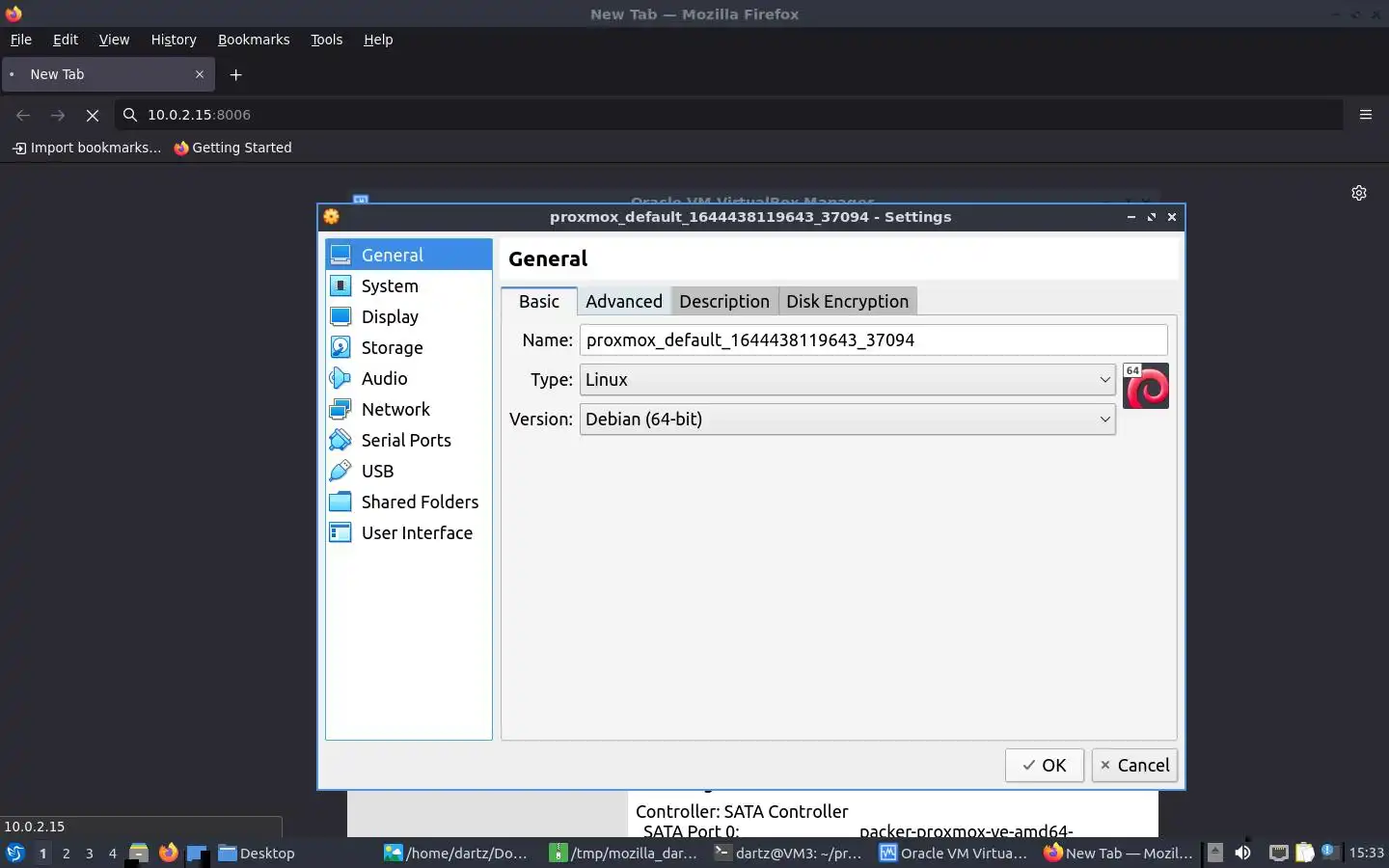Open the Display settings category
This screenshot has width=1389, height=868.
click(409, 316)
